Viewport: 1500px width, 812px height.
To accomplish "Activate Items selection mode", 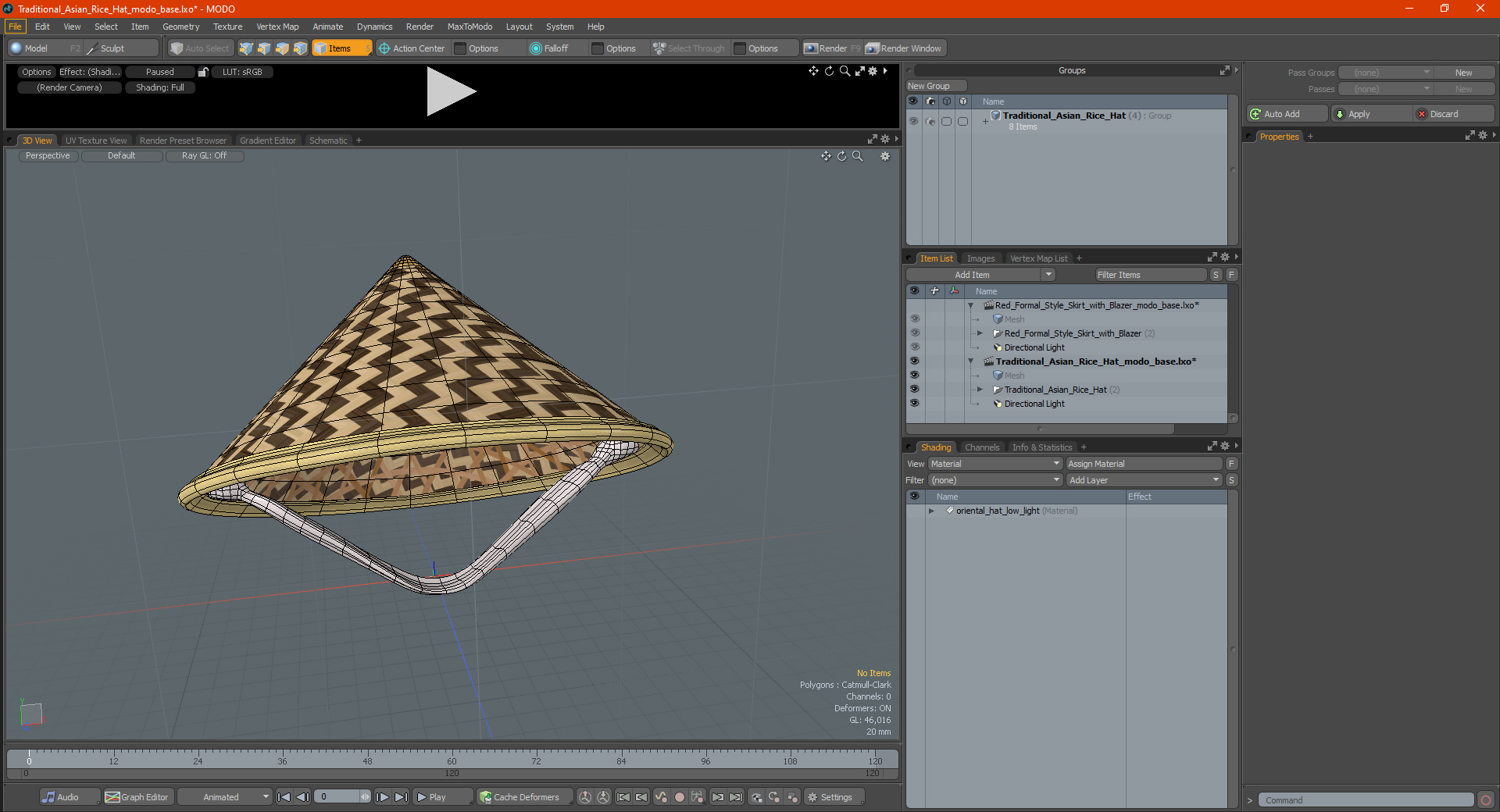I will pos(341,48).
